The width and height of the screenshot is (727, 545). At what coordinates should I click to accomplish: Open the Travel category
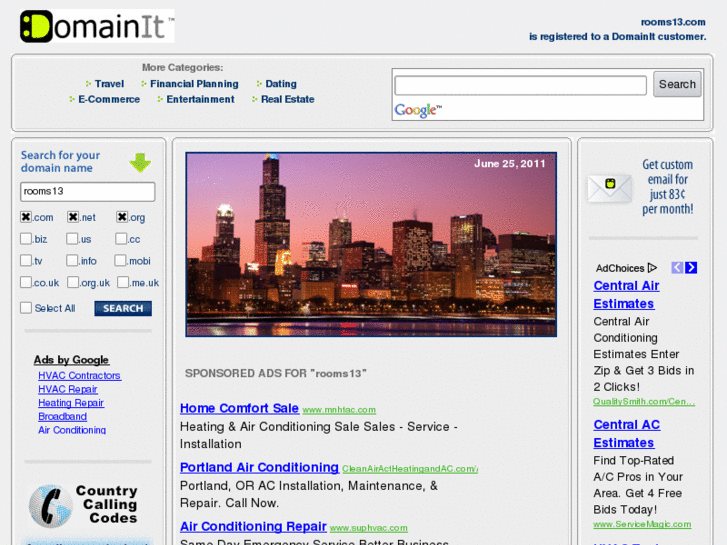coord(109,84)
